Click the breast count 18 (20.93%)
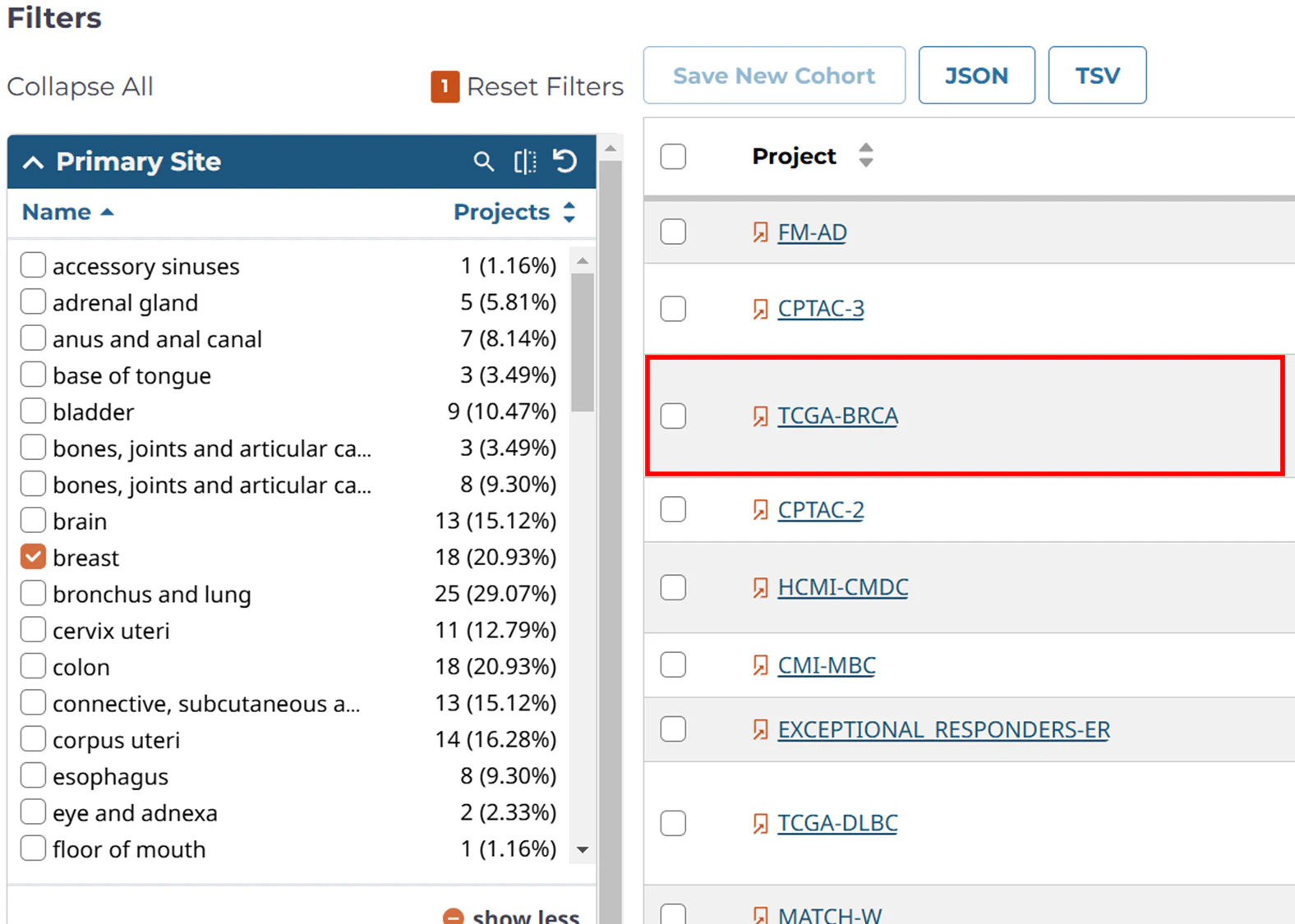Screen dimensions: 1295x924 click(x=495, y=558)
